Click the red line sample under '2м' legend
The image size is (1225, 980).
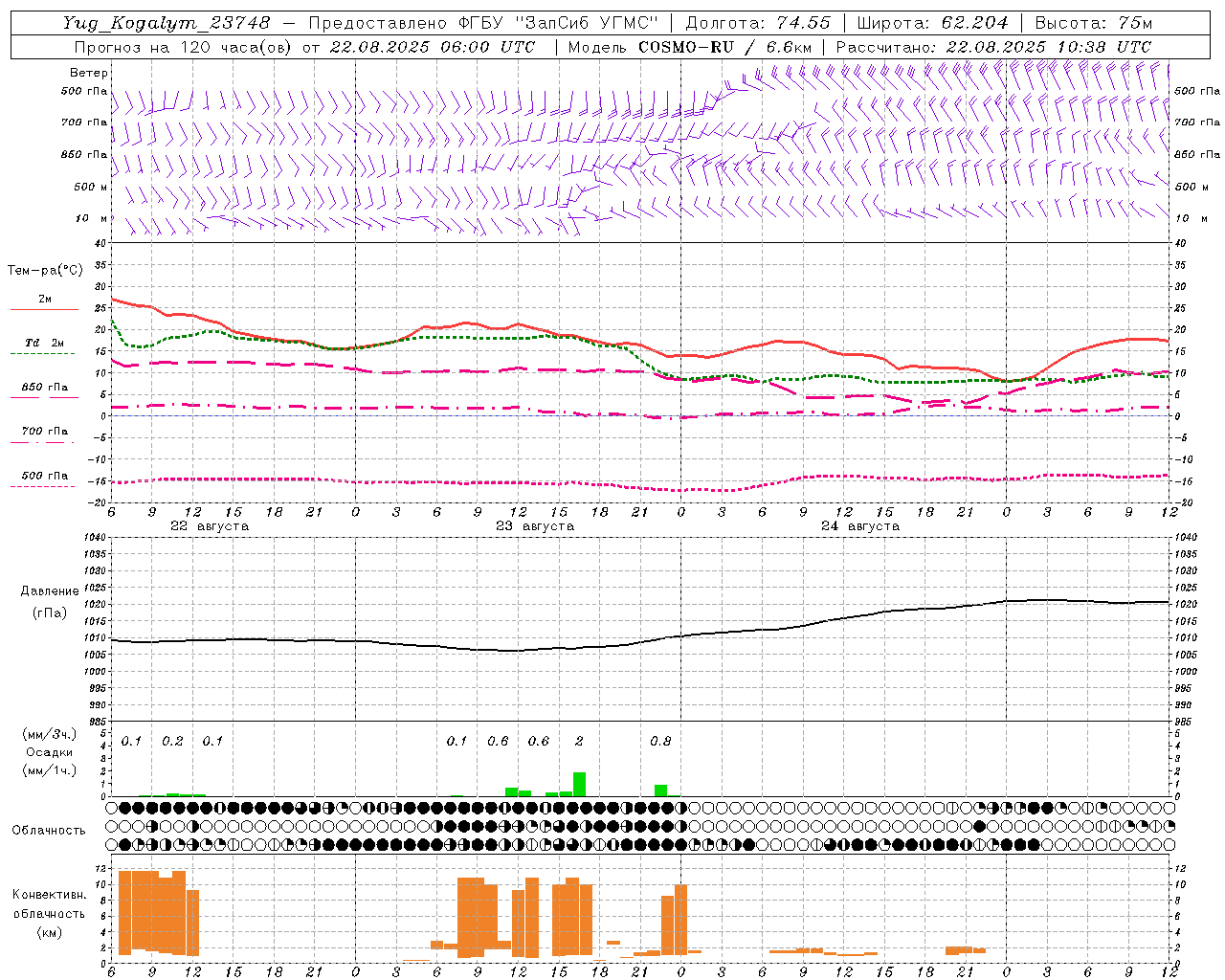click(x=45, y=310)
